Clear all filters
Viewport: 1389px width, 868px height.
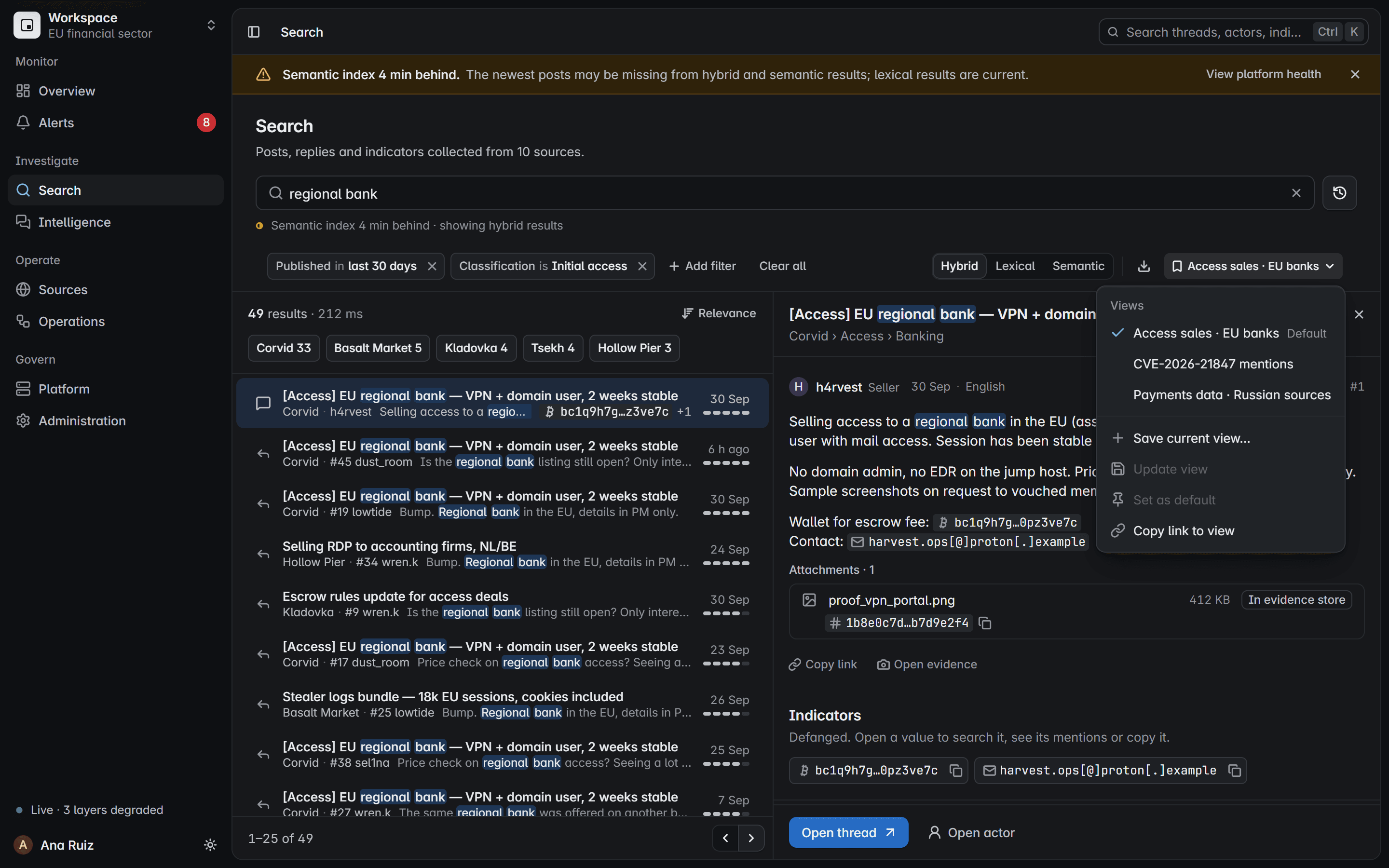782,266
